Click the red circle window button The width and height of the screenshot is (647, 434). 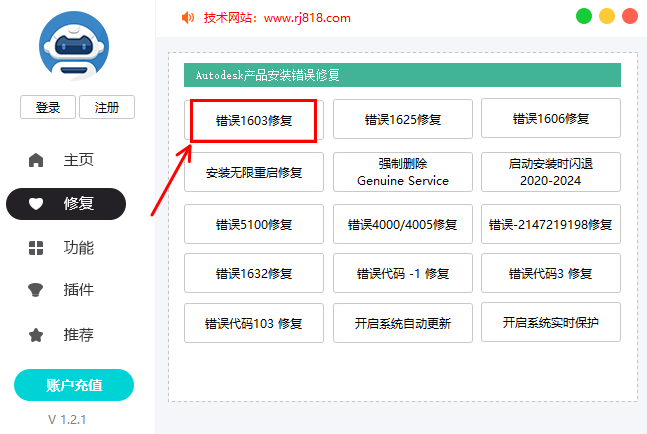pos(630,16)
